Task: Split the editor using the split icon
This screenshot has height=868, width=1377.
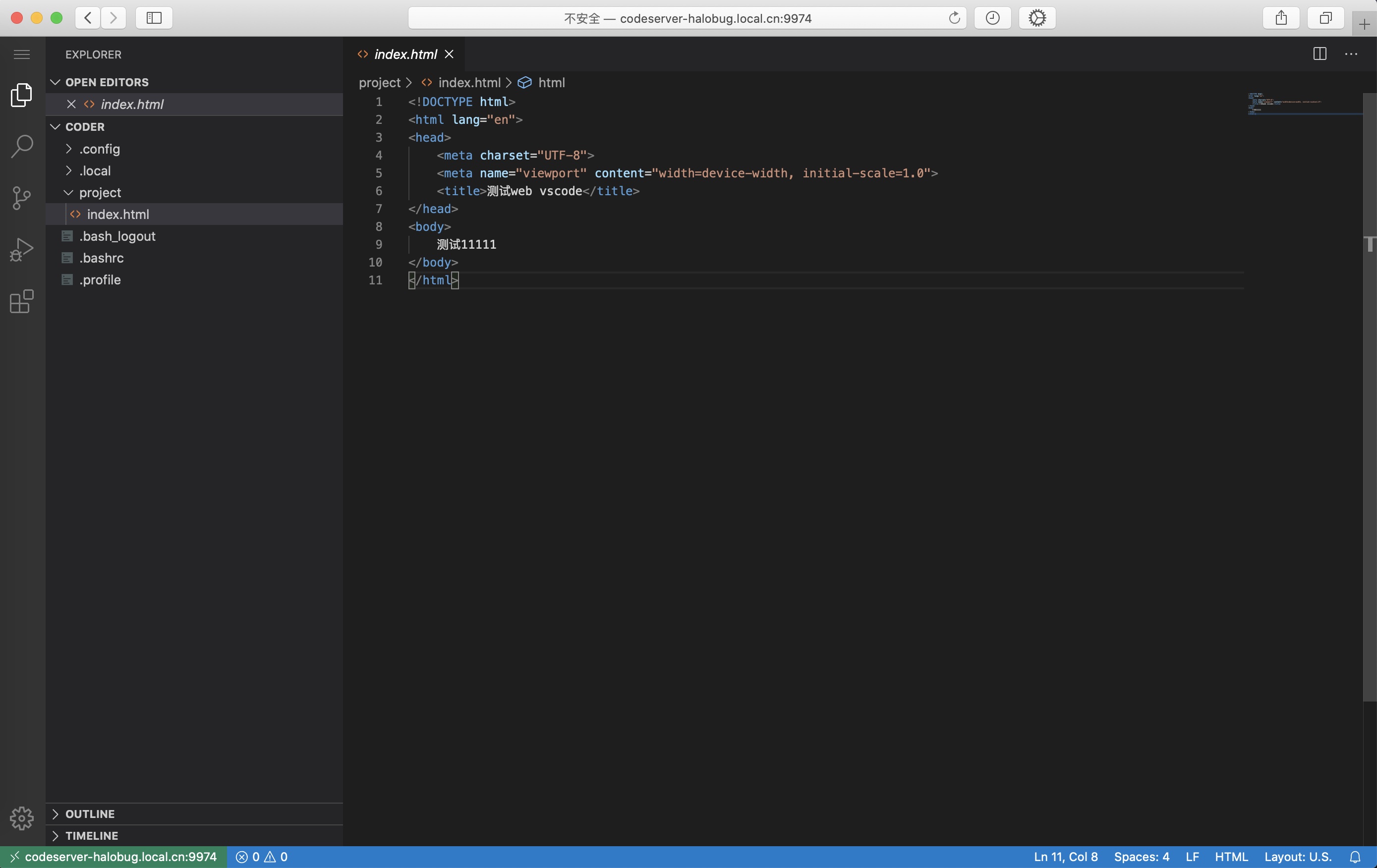Action: [x=1319, y=54]
